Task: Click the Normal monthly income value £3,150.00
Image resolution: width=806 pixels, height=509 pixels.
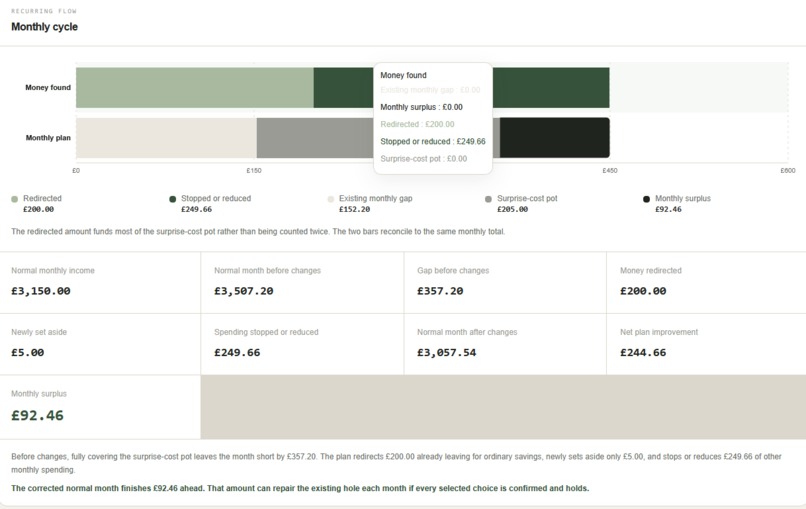Action: click(x=41, y=291)
